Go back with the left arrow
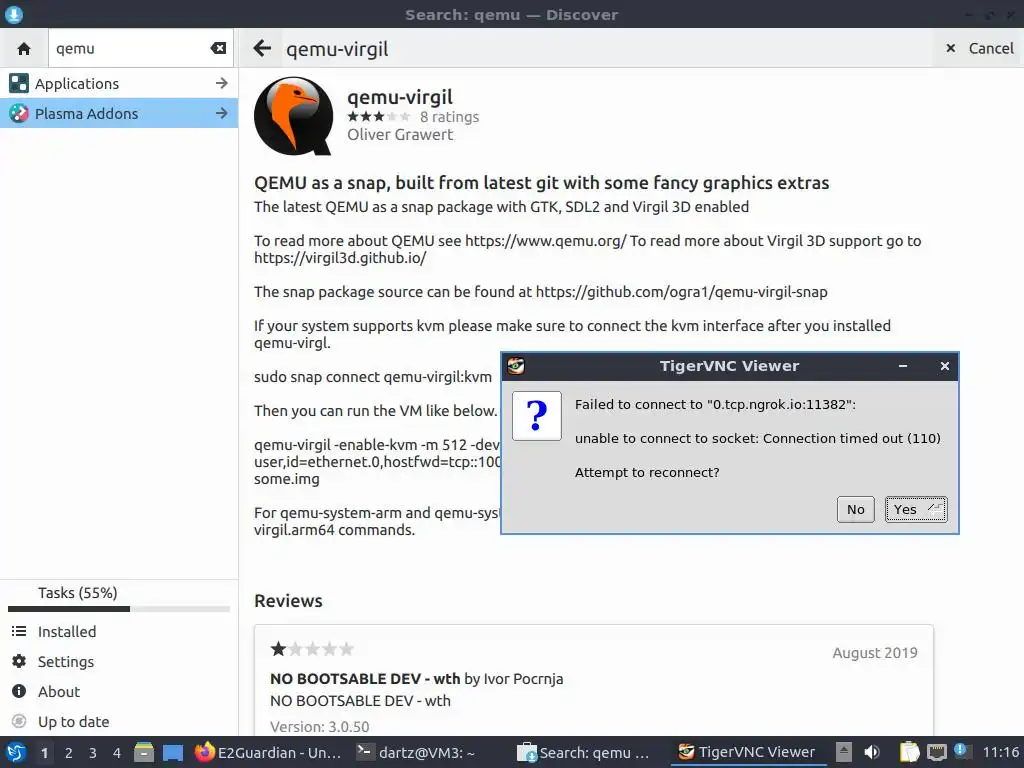The width and height of the screenshot is (1024, 768). pyautogui.click(x=262, y=48)
